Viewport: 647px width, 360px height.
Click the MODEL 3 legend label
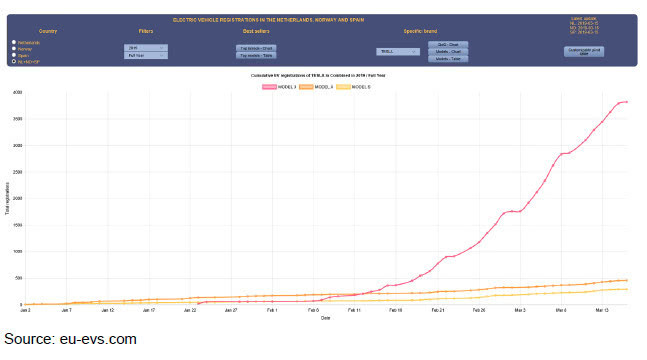pyautogui.click(x=287, y=87)
